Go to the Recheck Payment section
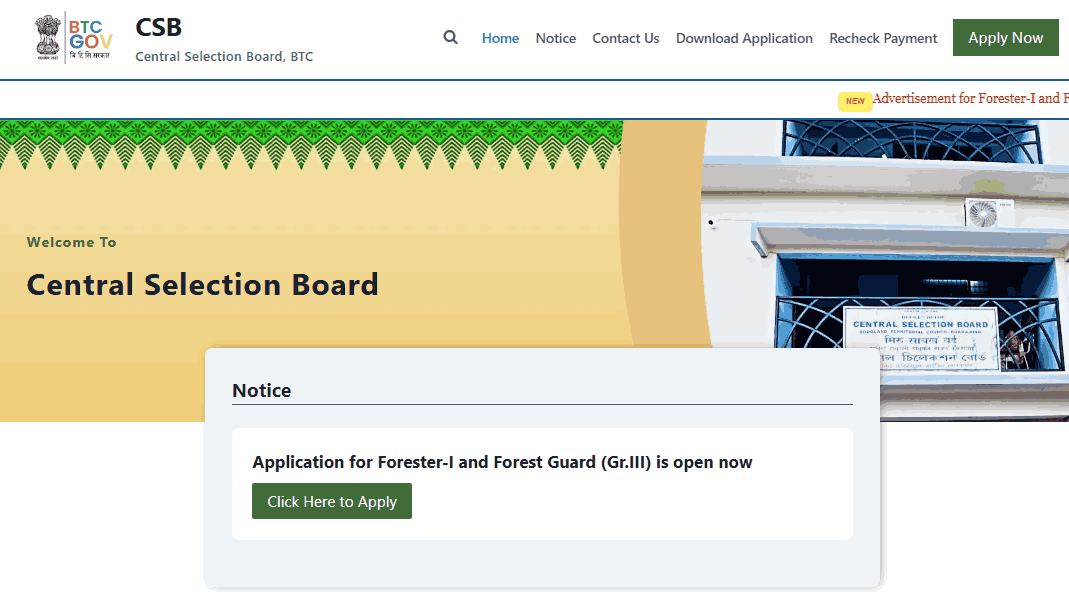1069x611 pixels. (883, 38)
